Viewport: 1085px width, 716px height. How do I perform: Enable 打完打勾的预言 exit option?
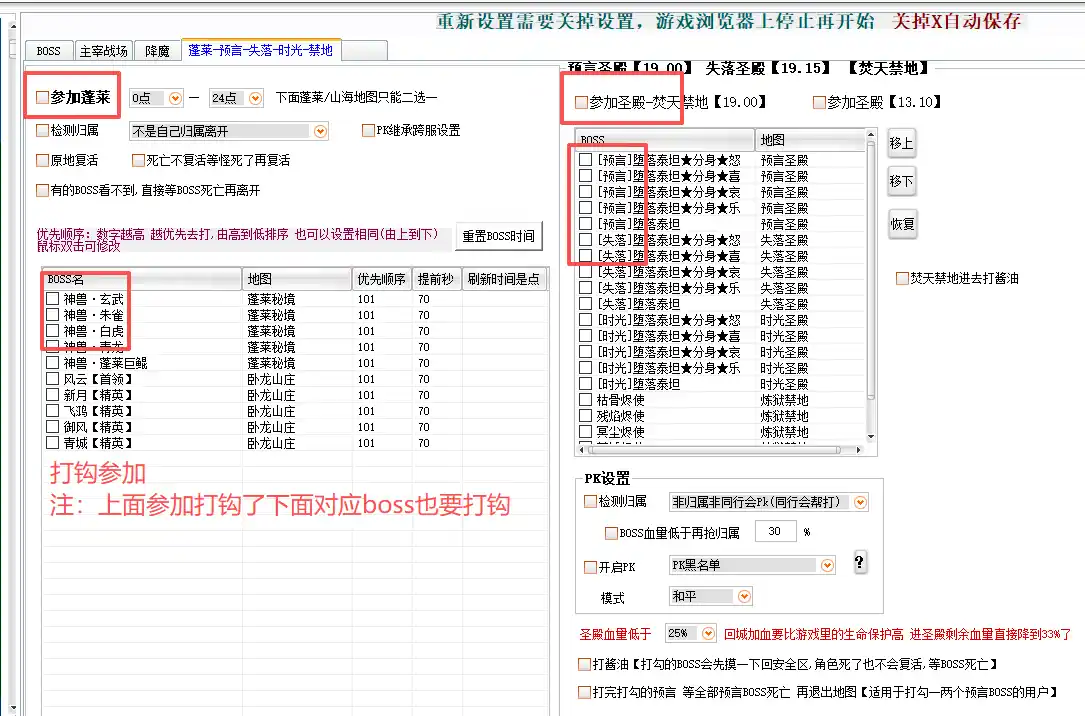[584, 692]
